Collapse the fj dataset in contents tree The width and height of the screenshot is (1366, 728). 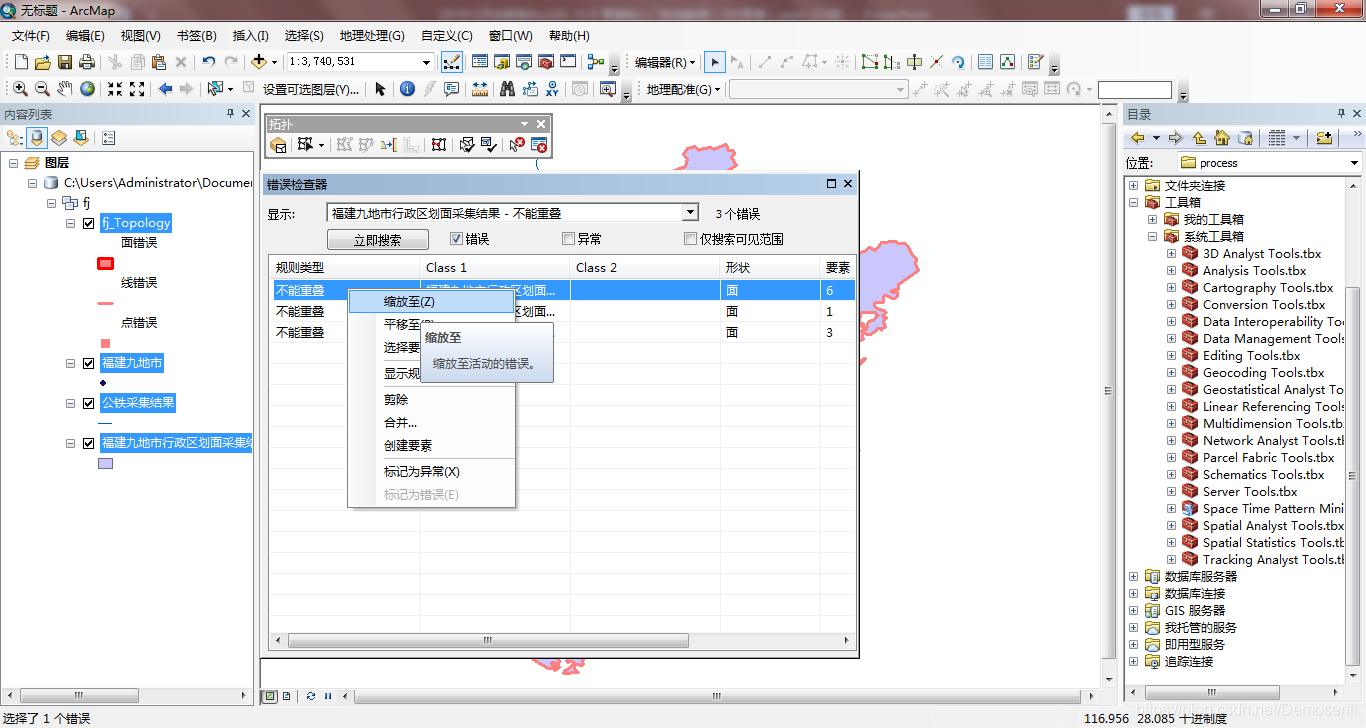[52, 203]
